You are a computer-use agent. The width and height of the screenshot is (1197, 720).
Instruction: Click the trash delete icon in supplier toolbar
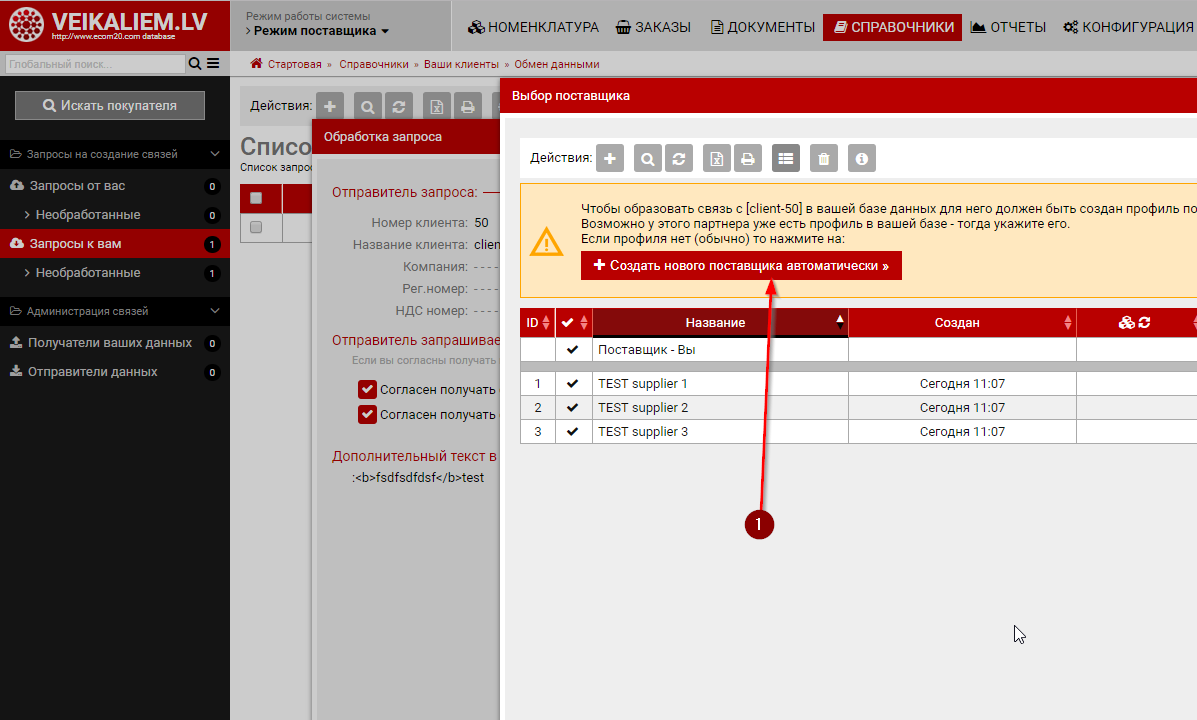pyautogui.click(x=823, y=158)
